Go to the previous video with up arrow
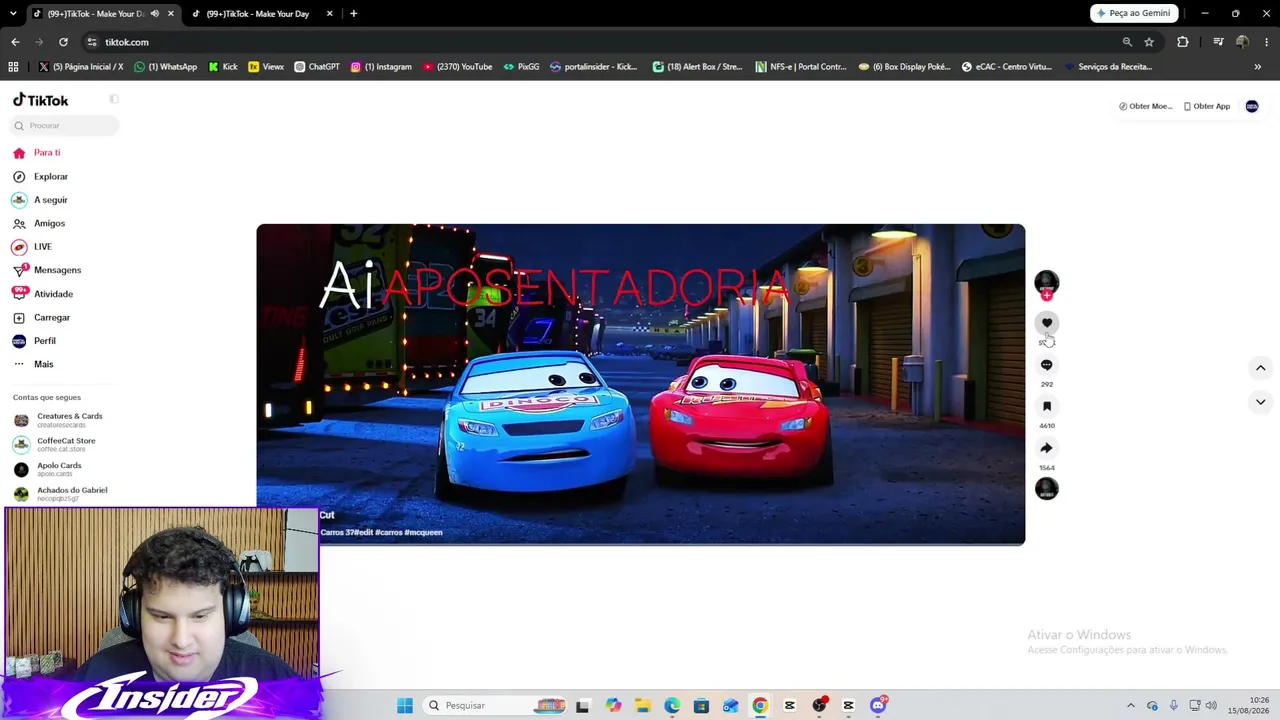The height and width of the screenshot is (720, 1280). (1260, 368)
